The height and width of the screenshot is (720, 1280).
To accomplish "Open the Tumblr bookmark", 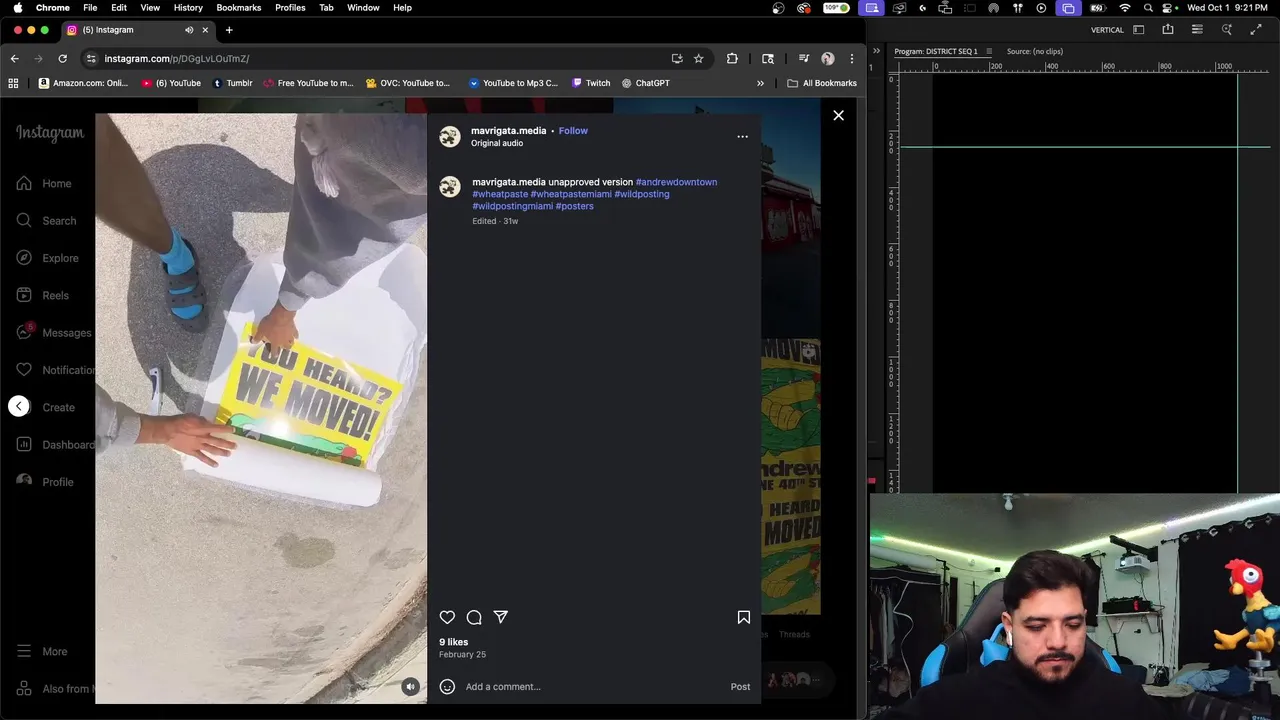I will (232, 83).
